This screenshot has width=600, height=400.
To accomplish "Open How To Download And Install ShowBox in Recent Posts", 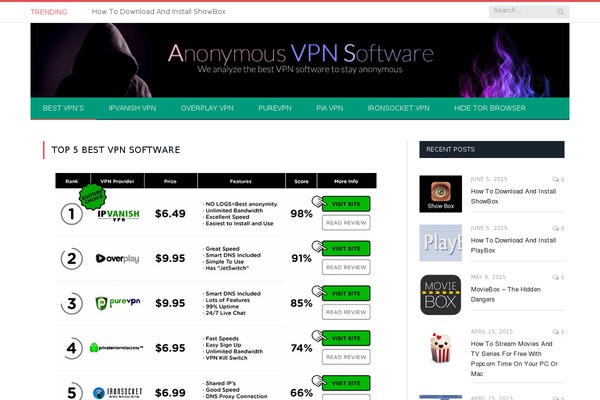I will [513, 196].
